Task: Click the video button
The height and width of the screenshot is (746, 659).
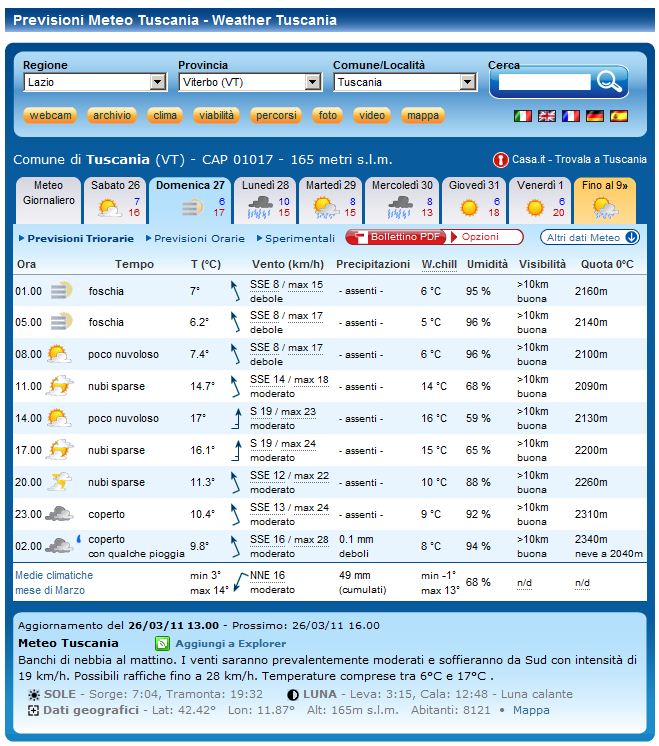Action: pos(372,116)
